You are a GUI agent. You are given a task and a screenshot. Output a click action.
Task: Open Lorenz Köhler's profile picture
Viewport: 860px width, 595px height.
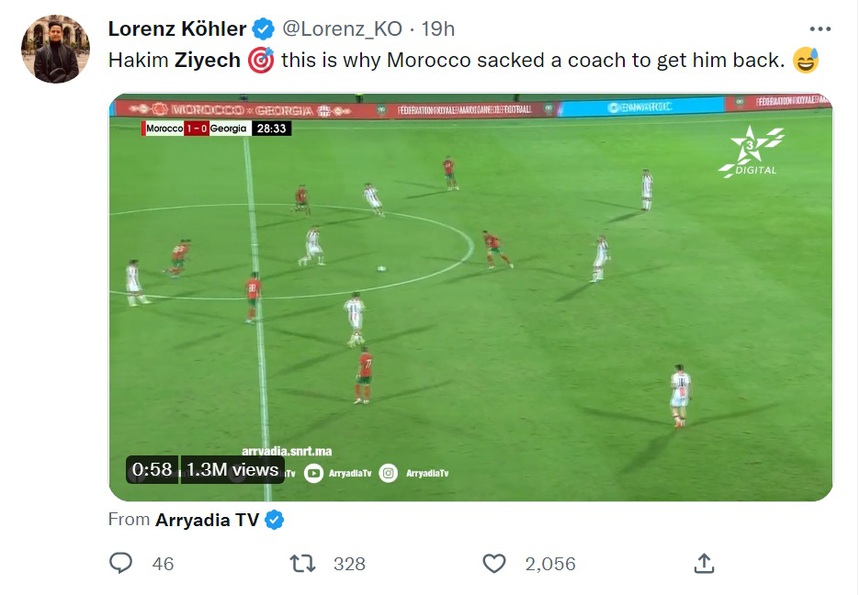pyautogui.click(x=56, y=48)
